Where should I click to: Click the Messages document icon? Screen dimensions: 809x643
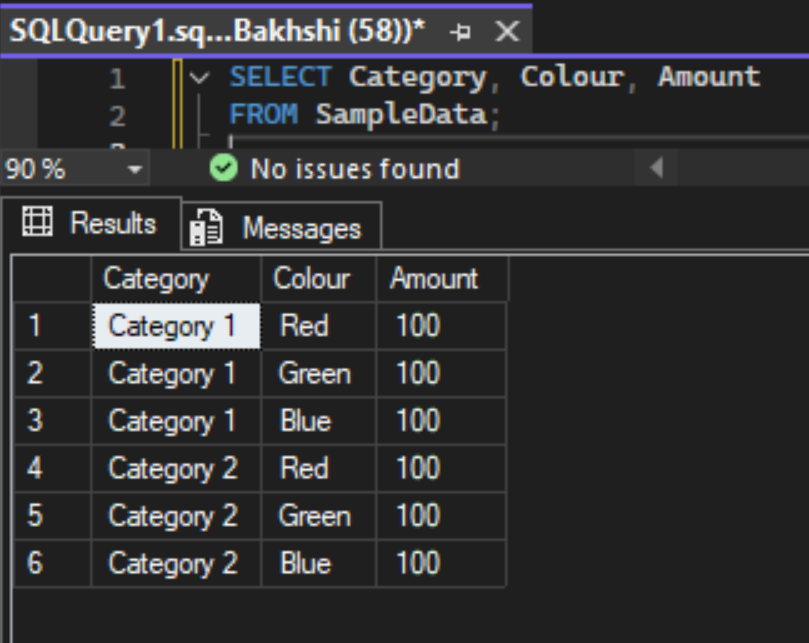[x=206, y=228]
